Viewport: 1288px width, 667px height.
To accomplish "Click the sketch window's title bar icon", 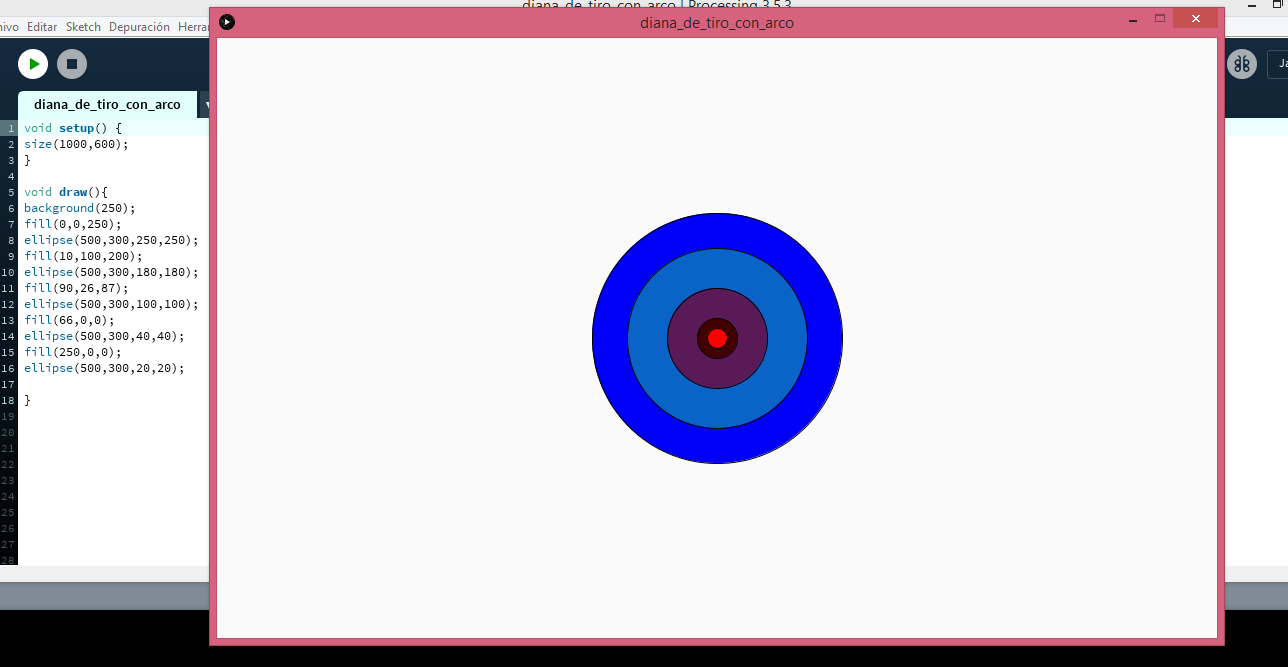I will tap(227, 21).
